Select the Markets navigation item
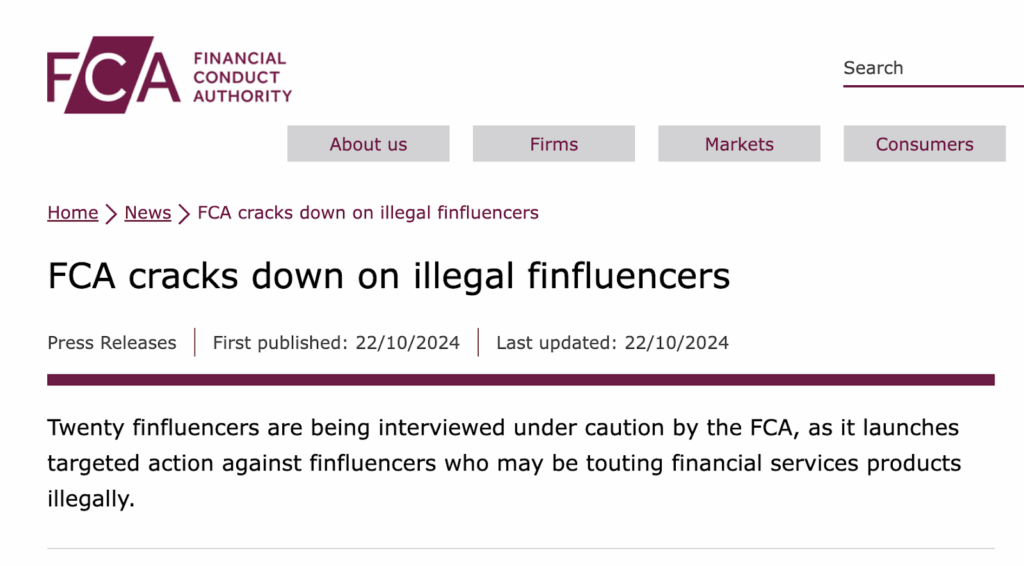This screenshot has width=1024, height=566. pos(739,144)
